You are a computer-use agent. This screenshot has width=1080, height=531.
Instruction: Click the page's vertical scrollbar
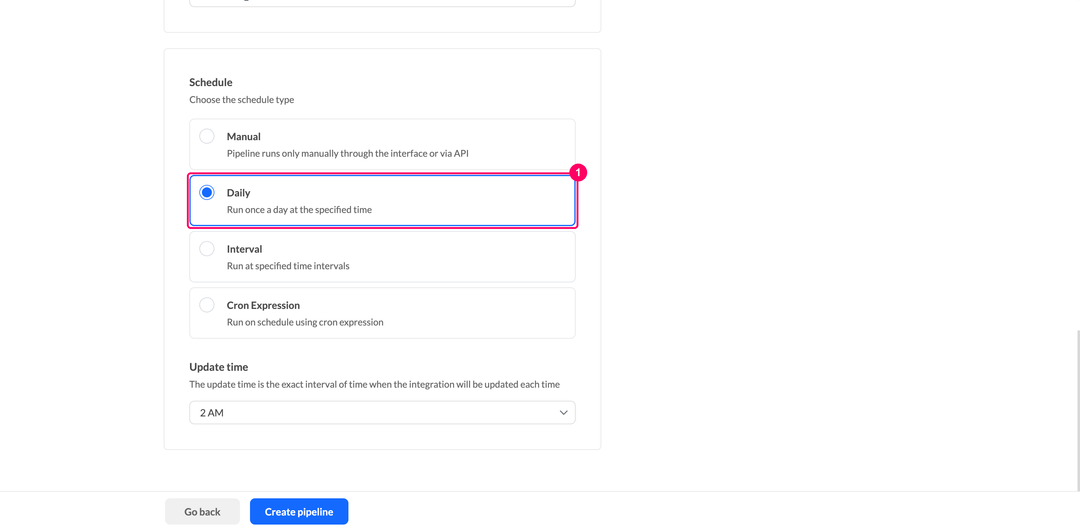tap(1077, 411)
